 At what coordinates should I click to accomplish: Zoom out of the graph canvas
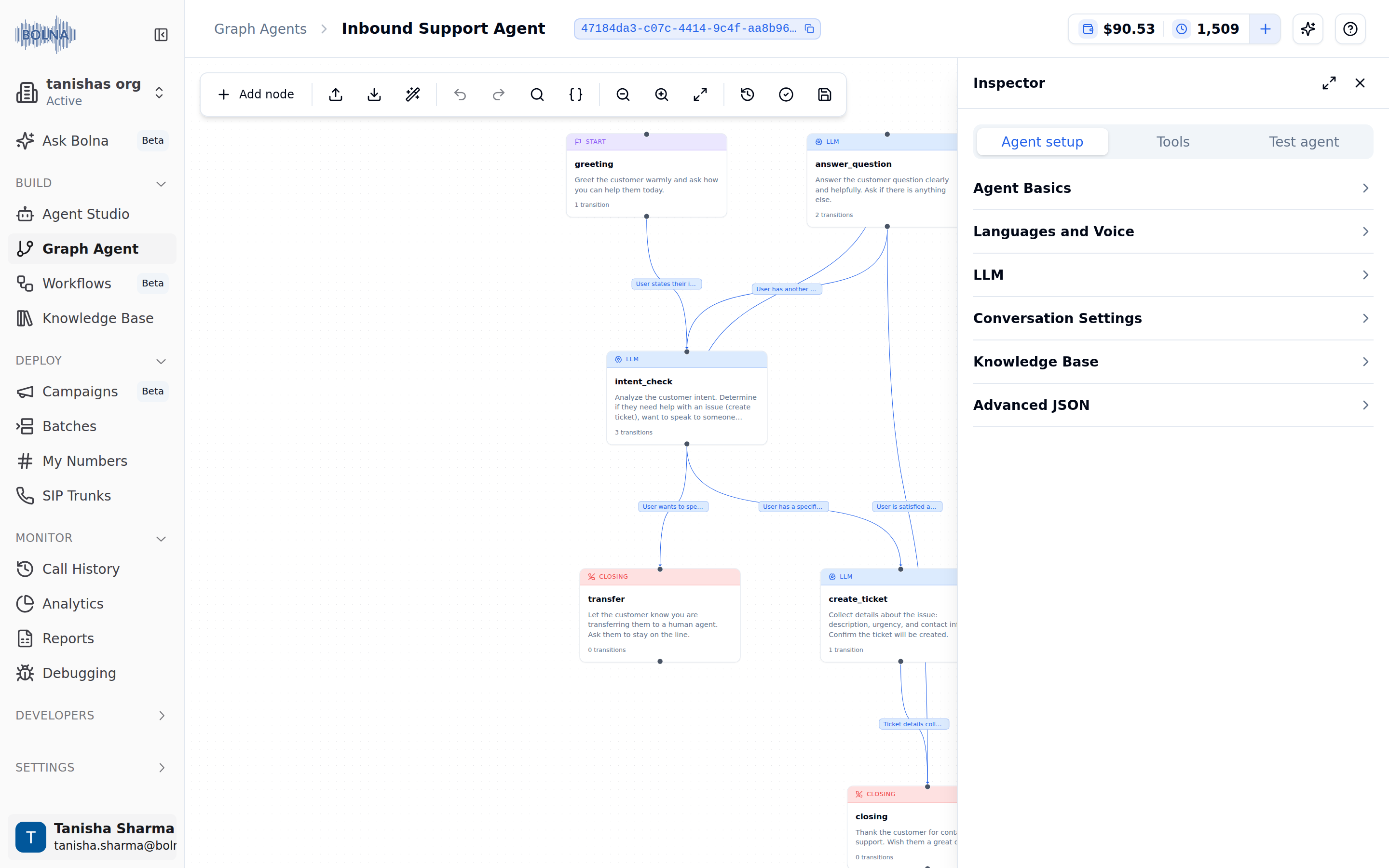click(623, 94)
